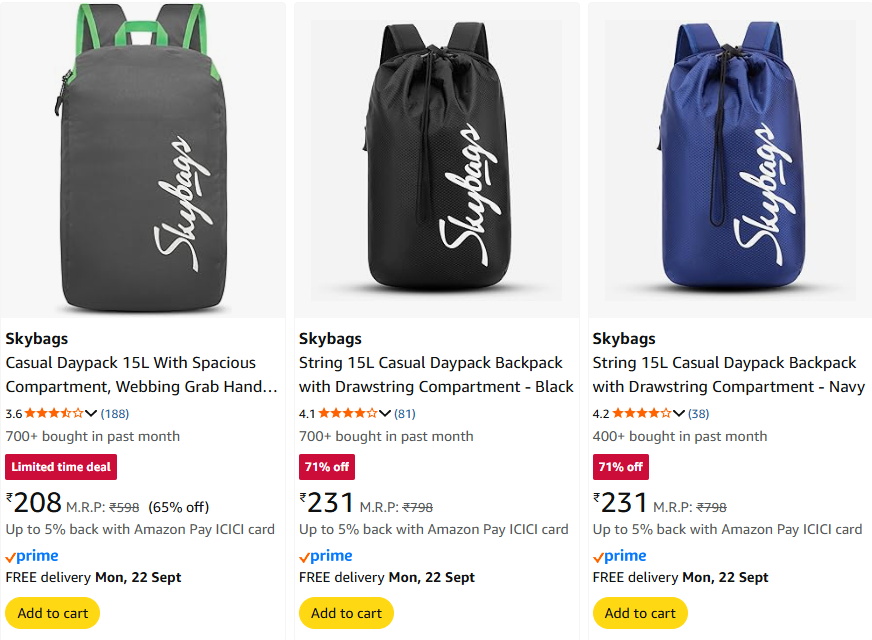Add the ₹208 Casual Daypack to cart
This screenshot has width=872, height=640.
click(x=53, y=613)
